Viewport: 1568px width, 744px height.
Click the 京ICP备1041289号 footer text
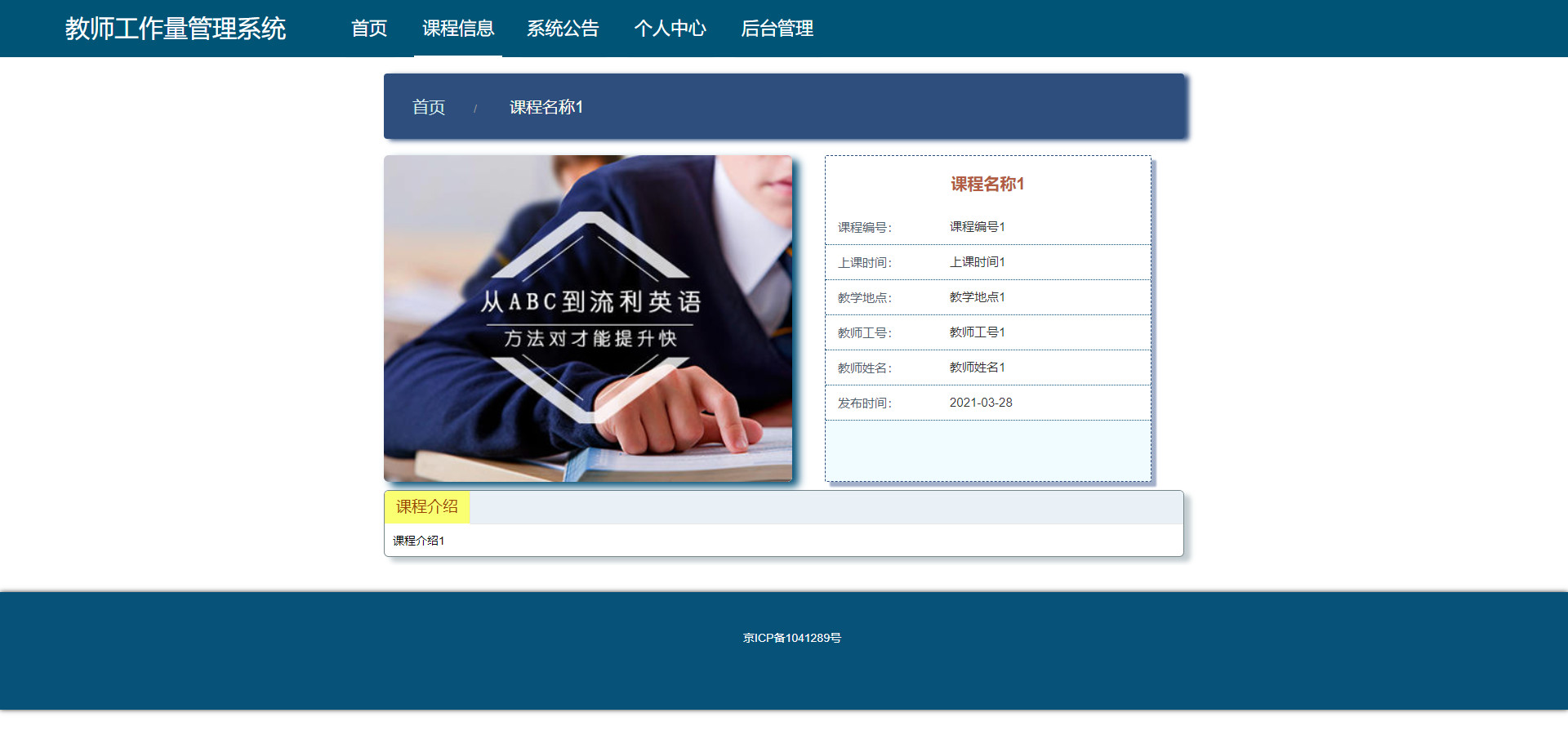pos(792,638)
